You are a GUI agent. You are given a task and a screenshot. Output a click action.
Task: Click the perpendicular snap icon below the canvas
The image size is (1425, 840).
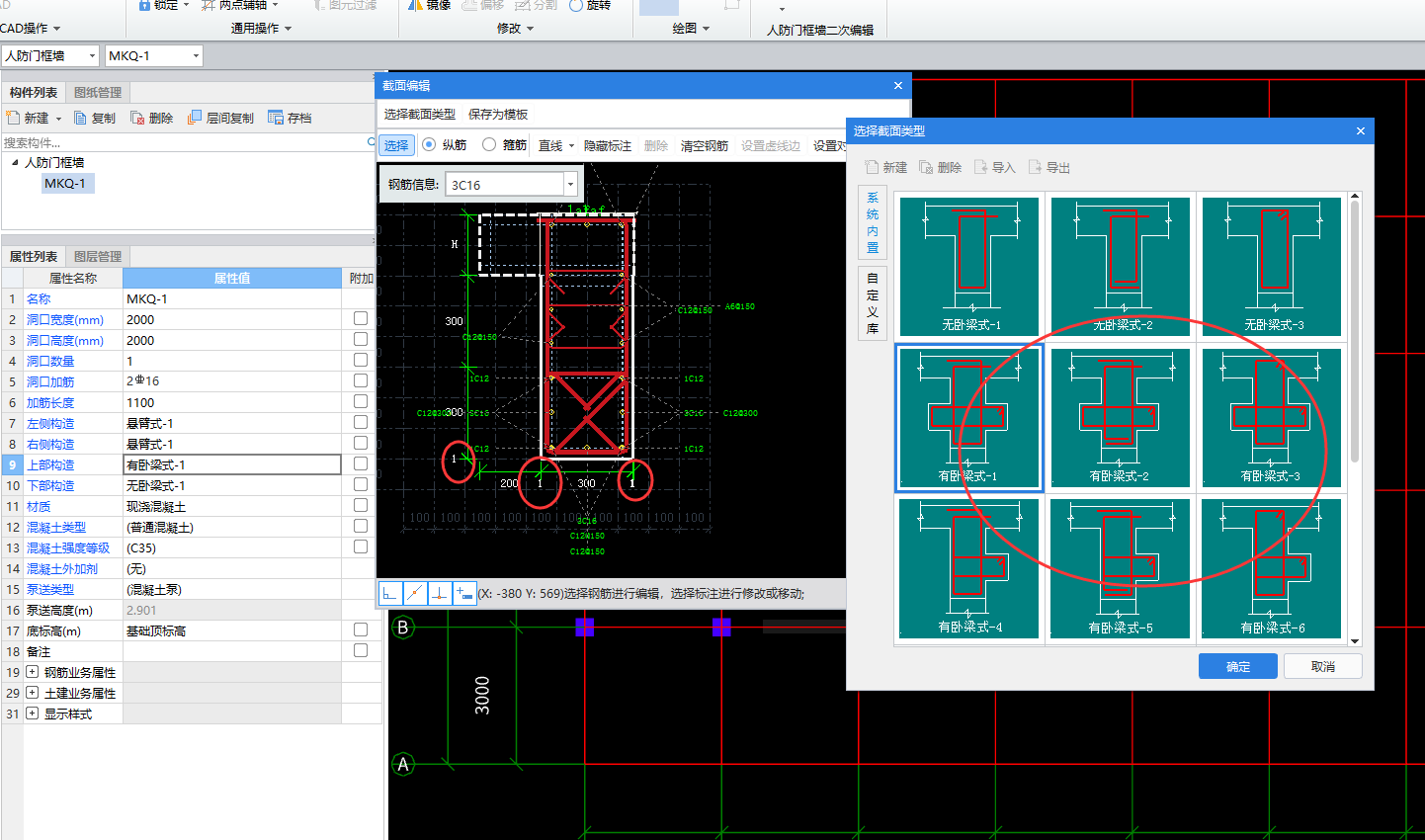point(440,593)
